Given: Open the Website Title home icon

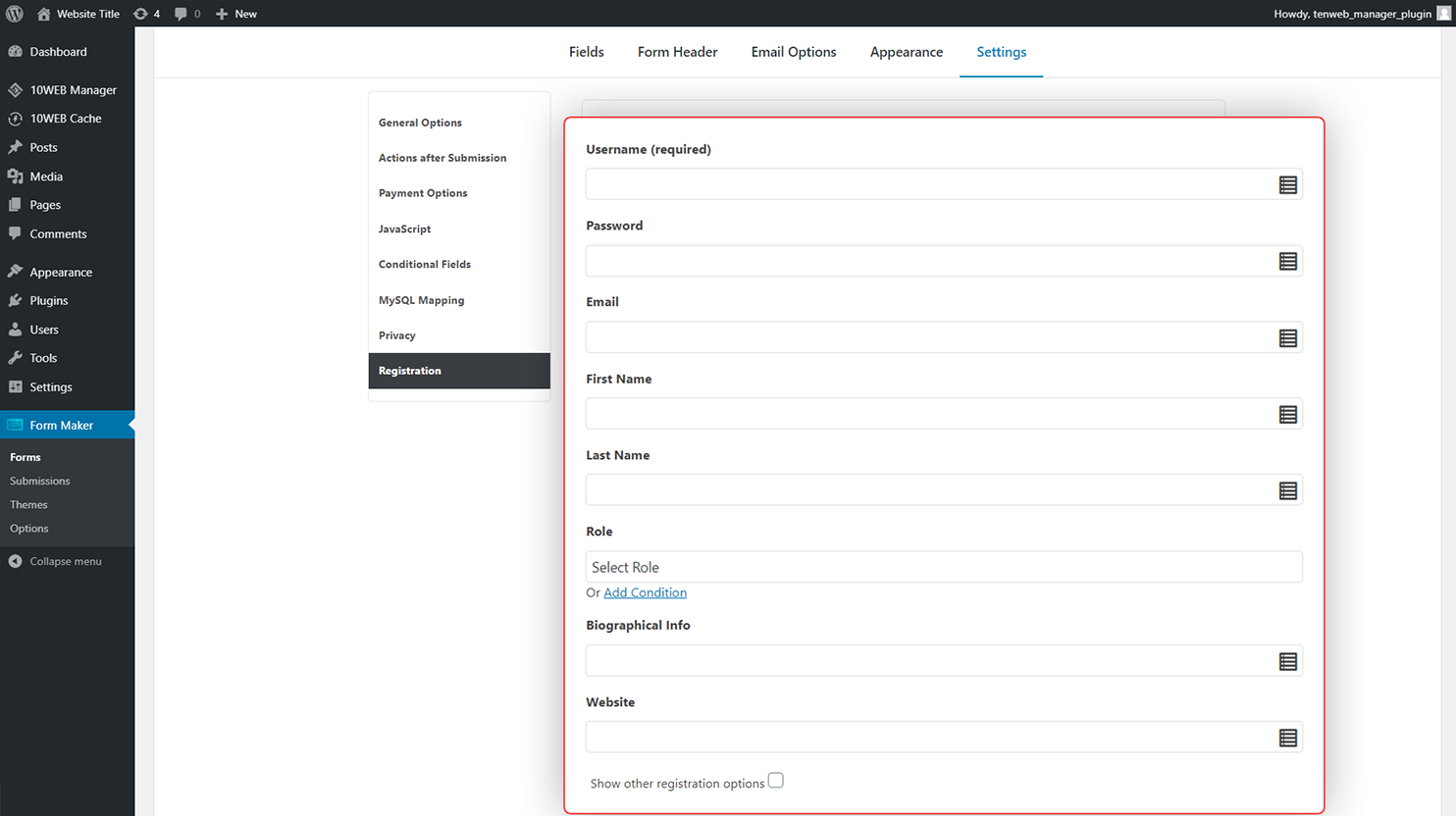Looking at the screenshot, I should [x=43, y=14].
